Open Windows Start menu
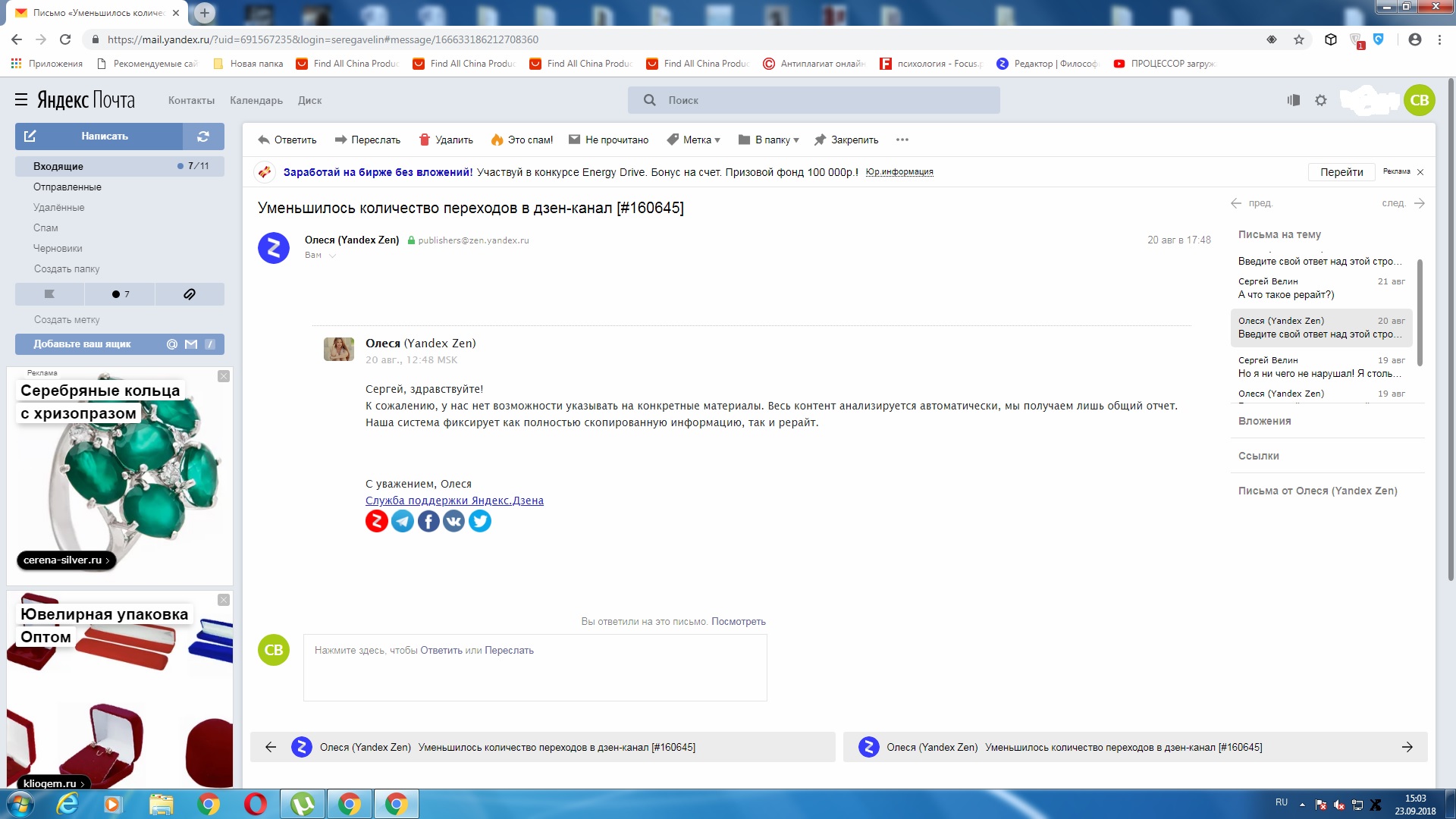The image size is (1456, 819). click(20, 804)
